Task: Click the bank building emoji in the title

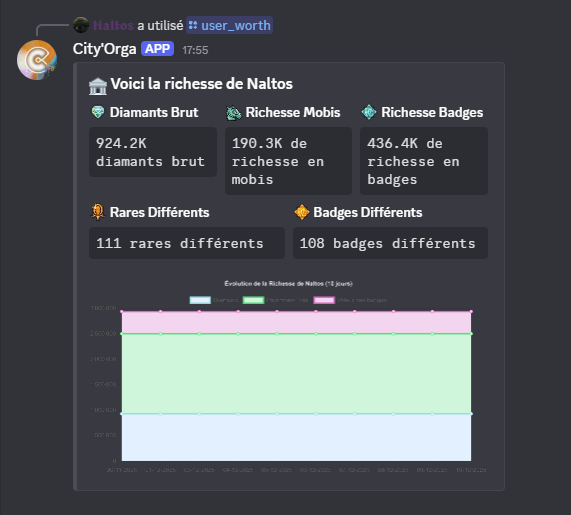Action: tap(98, 86)
